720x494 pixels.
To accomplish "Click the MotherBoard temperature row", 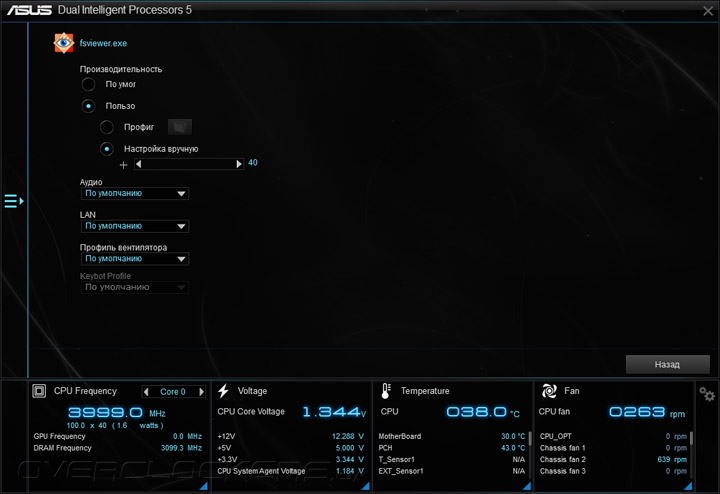I will (x=452, y=437).
